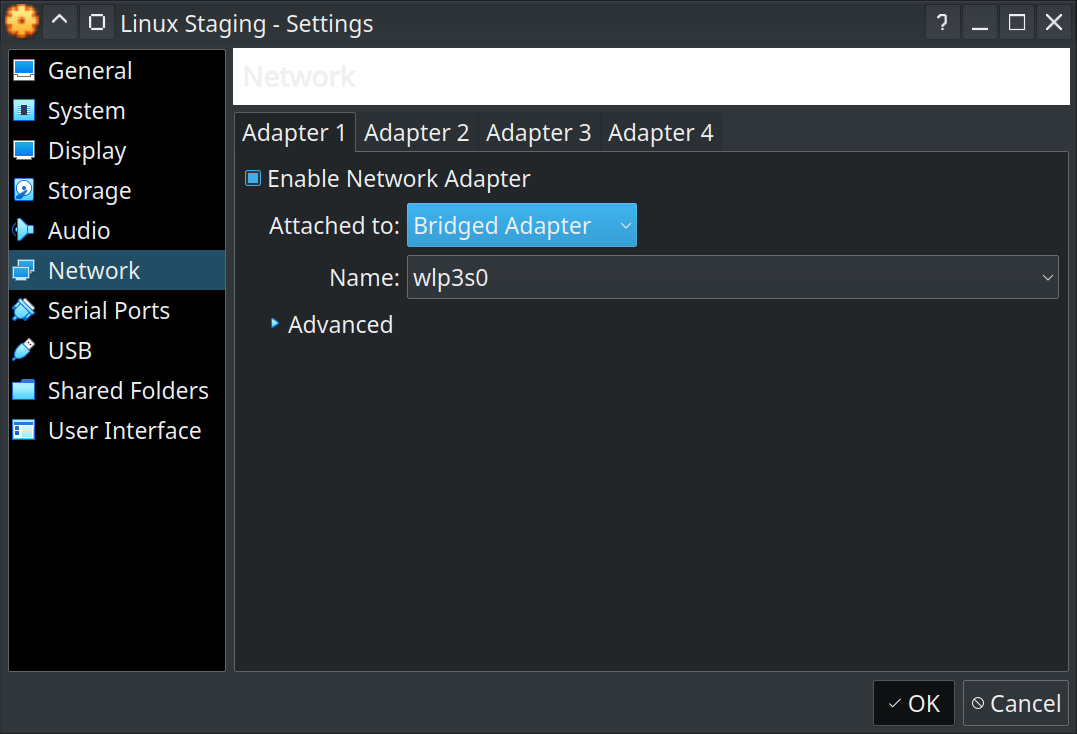Click the Audio speaker icon
The width and height of the screenshot is (1077, 734).
(24, 231)
